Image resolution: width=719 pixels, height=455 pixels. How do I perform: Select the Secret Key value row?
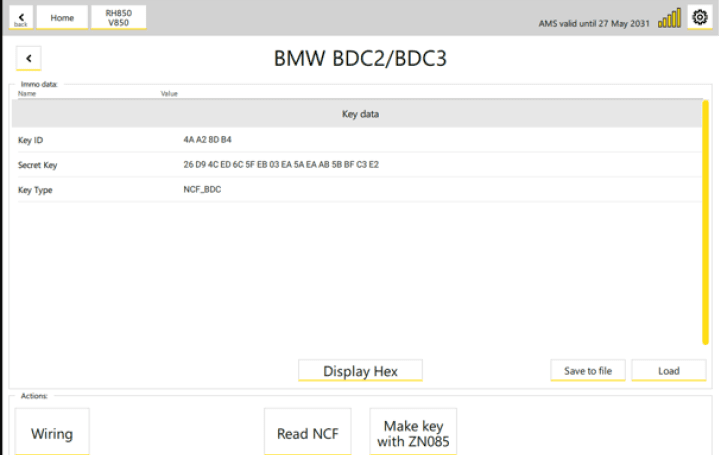[x=360, y=165]
